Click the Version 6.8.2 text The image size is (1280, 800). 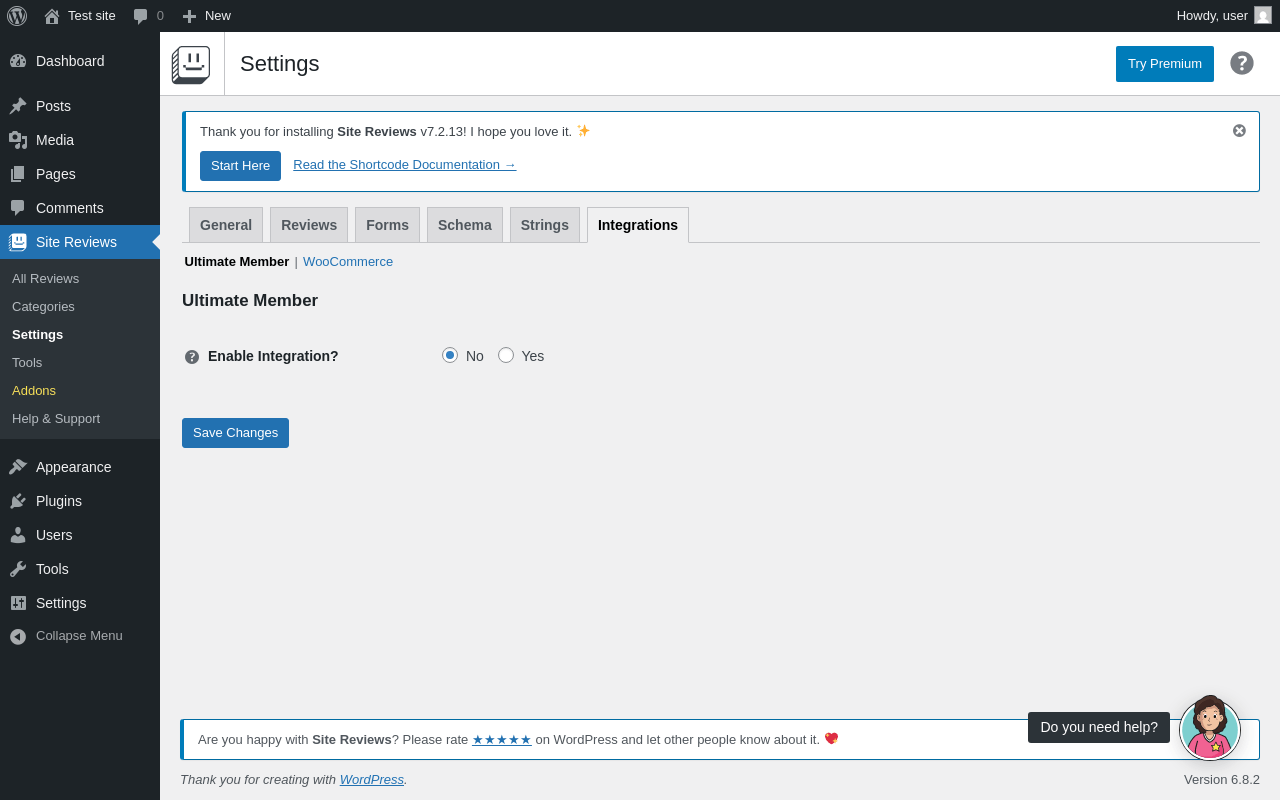(1222, 779)
